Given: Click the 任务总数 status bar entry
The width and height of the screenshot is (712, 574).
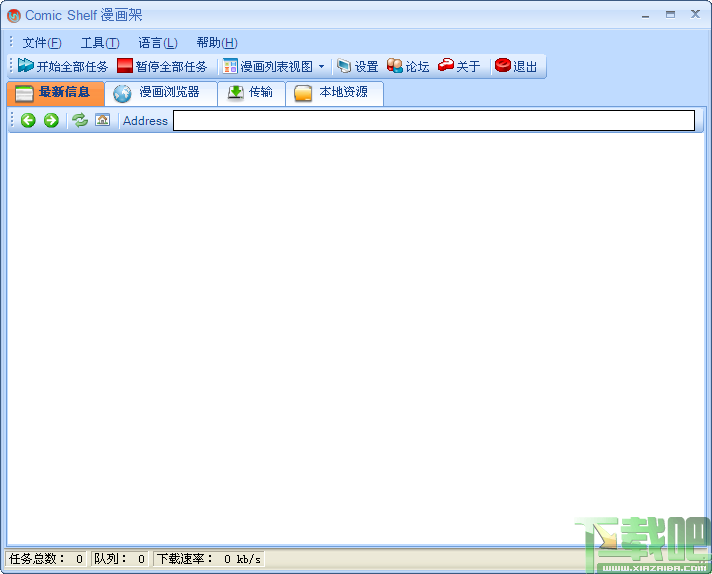Looking at the screenshot, I should click(x=46, y=559).
